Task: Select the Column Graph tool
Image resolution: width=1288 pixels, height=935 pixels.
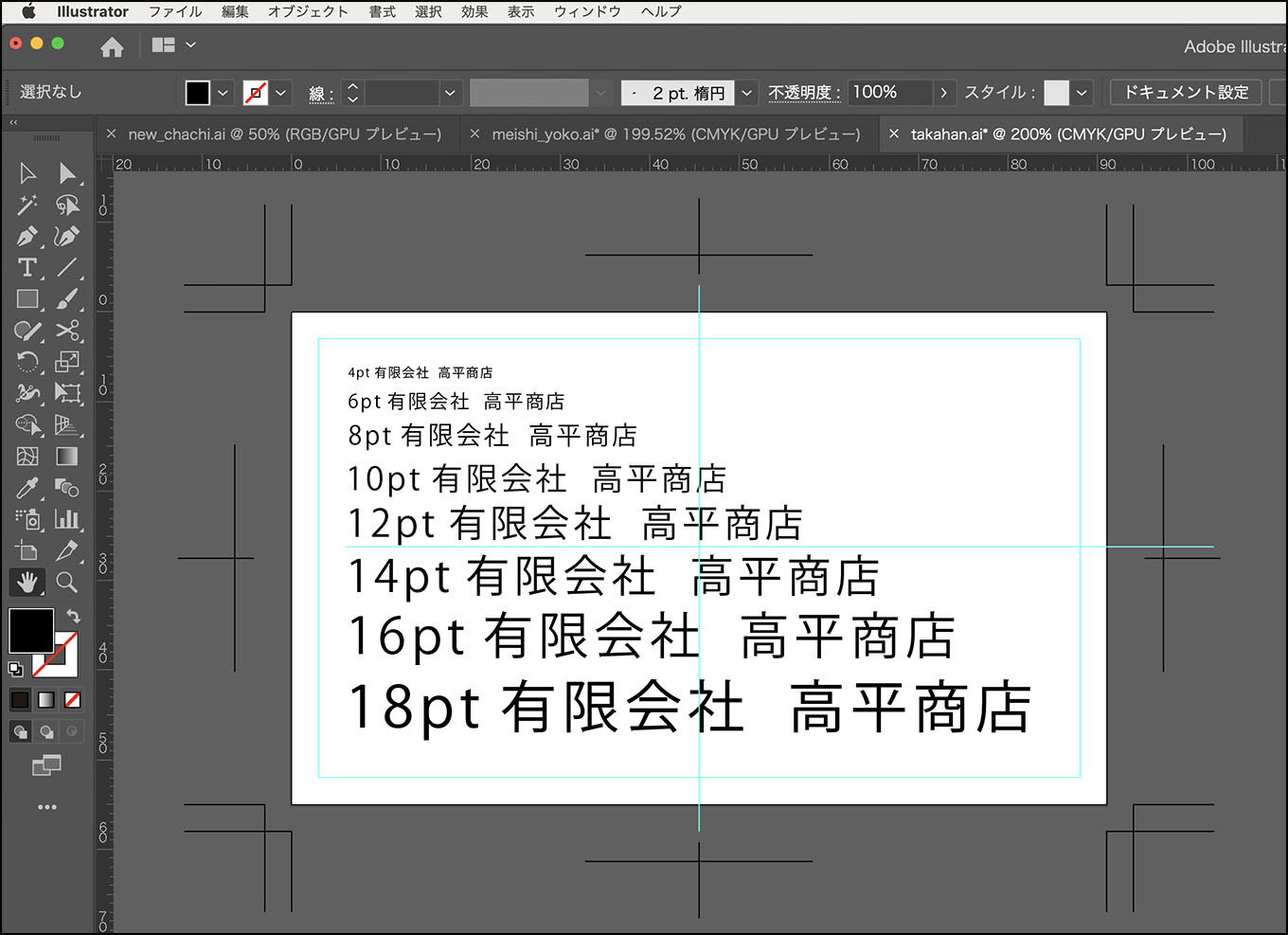Action: [67, 519]
